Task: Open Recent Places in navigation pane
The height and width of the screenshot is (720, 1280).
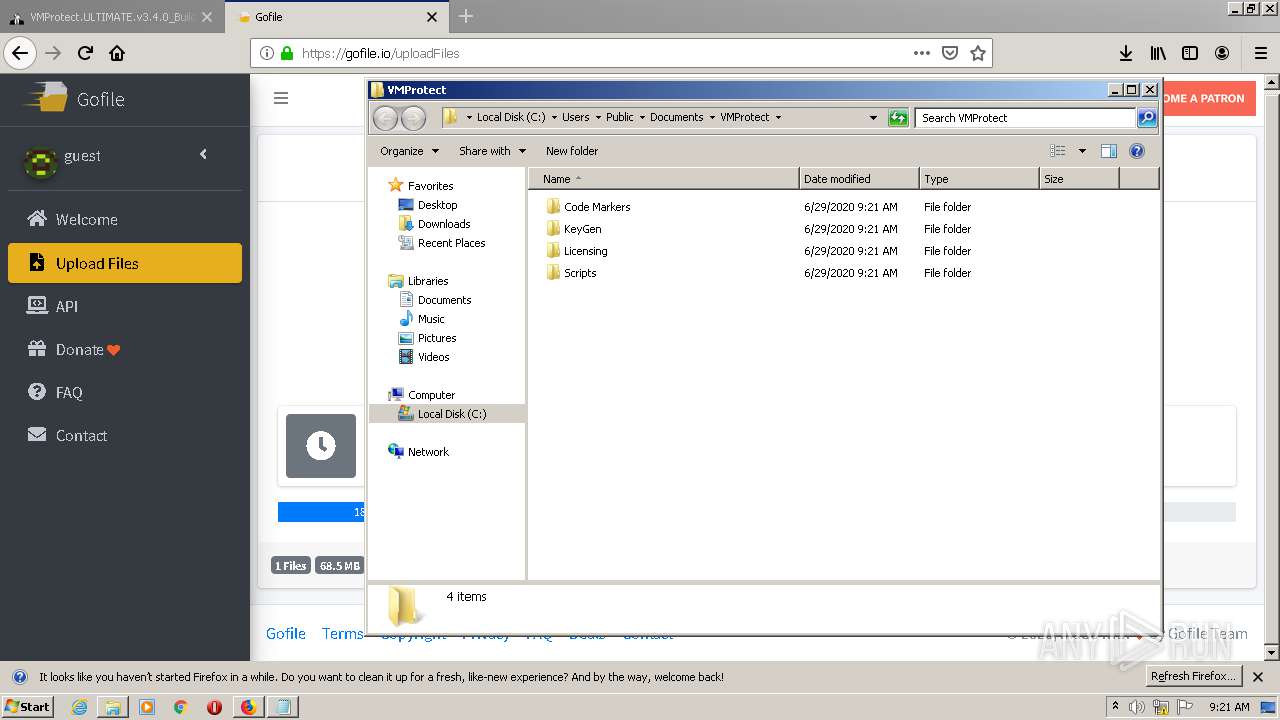Action: [x=451, y=243]
